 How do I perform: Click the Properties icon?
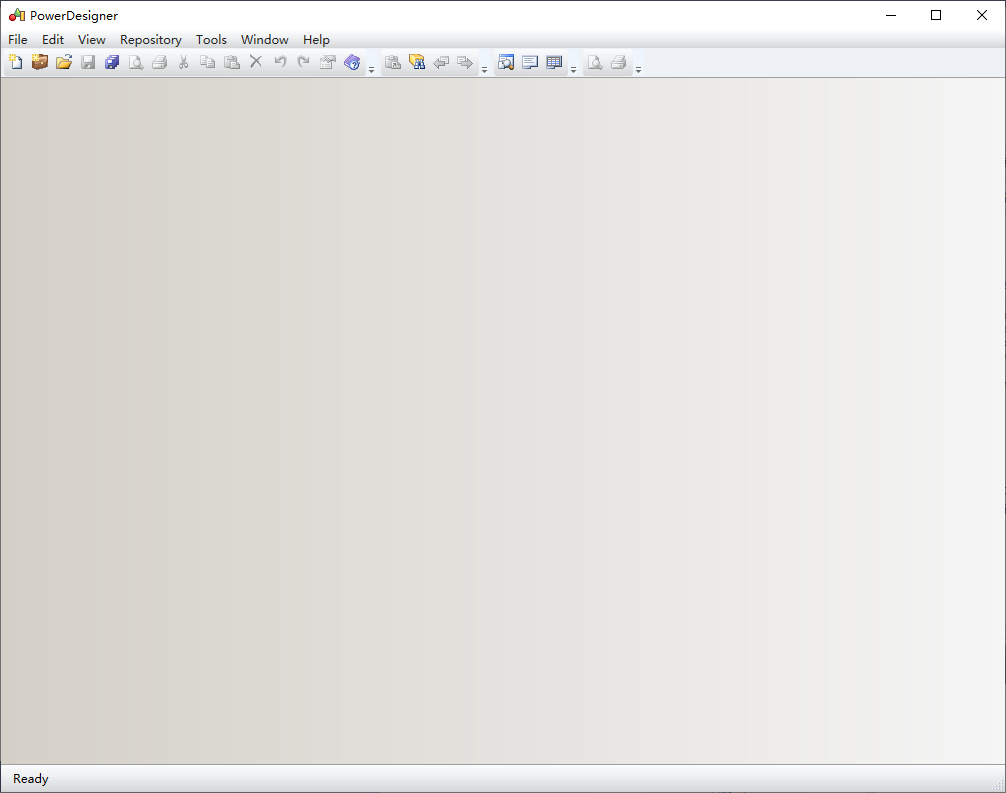328,62
